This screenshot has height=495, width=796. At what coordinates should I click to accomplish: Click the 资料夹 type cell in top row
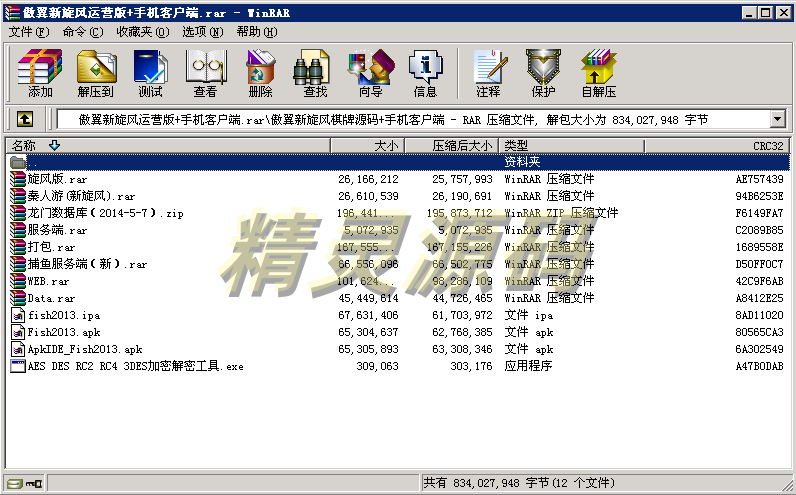522,162
